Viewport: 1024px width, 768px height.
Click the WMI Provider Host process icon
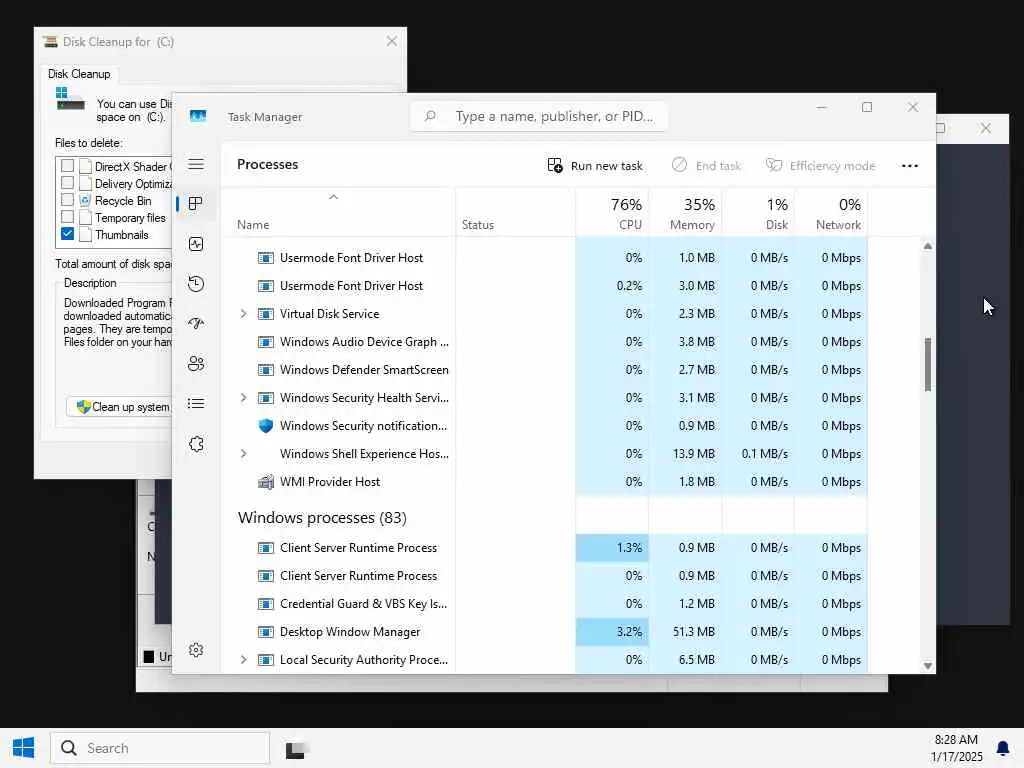266,482
